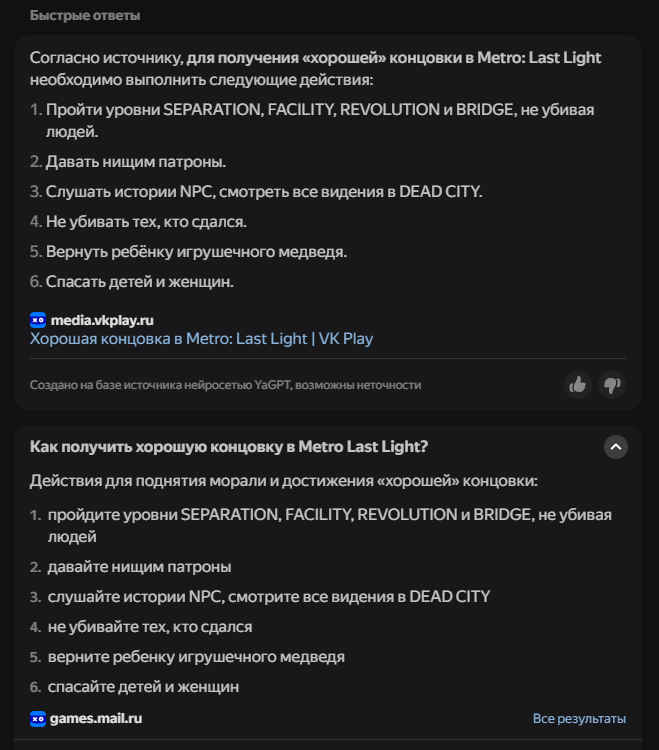Click the favicon beside media.vkplay.ru
This screenshot has width=659, height=750.
click(x=38, y=320)
